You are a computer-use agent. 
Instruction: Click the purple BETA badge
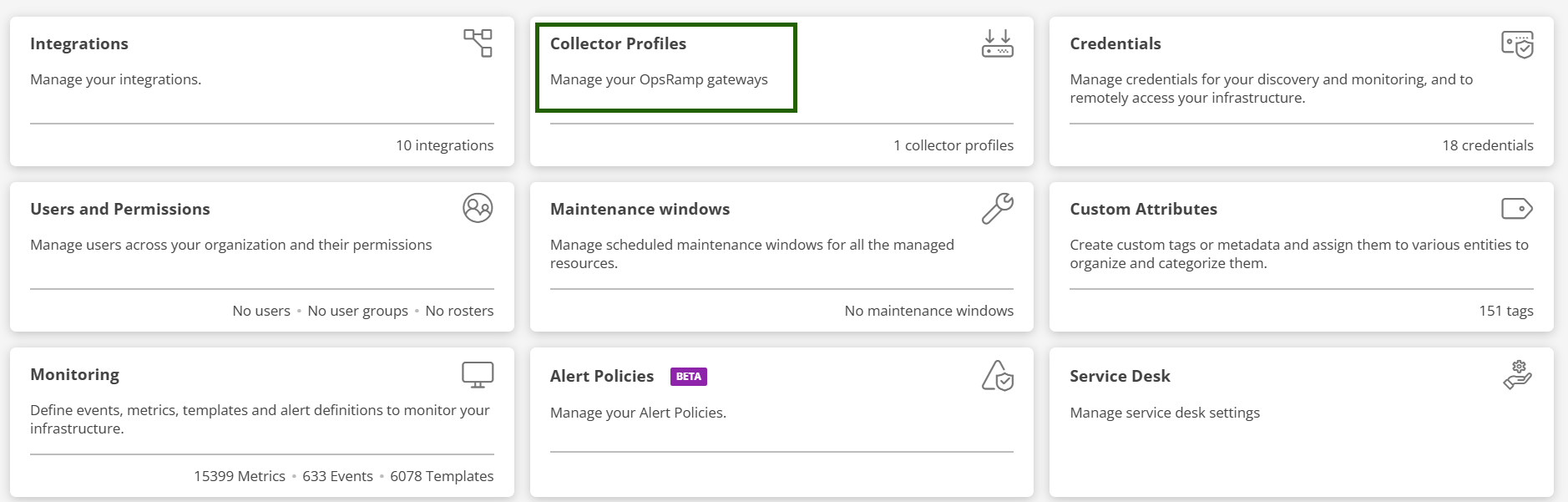688,377
